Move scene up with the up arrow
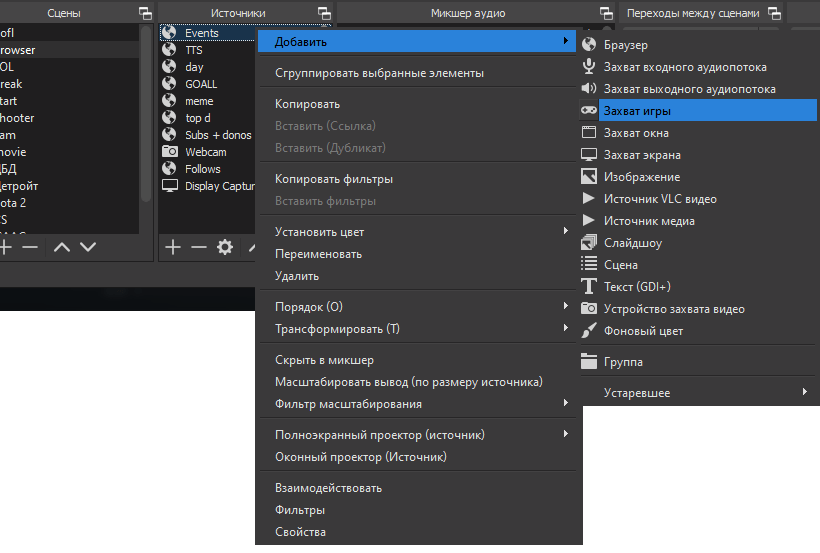This screenshot has height=553, width=820. (x=62, y=247)
